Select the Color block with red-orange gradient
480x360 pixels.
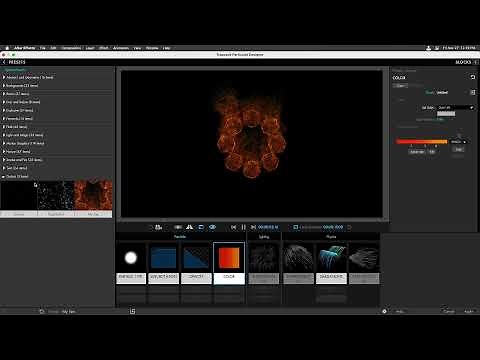(x=229, y=263)
